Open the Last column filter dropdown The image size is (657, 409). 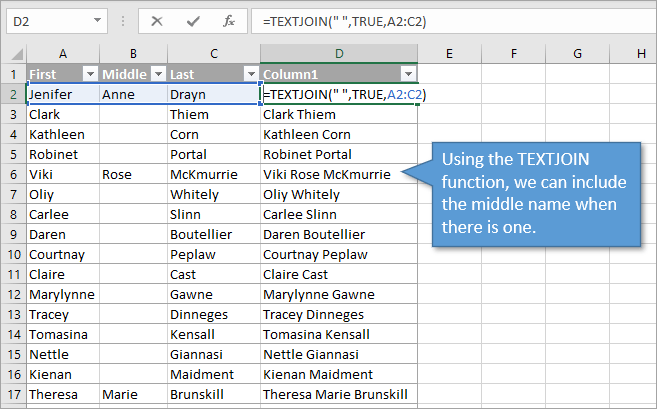coord(249,74)
